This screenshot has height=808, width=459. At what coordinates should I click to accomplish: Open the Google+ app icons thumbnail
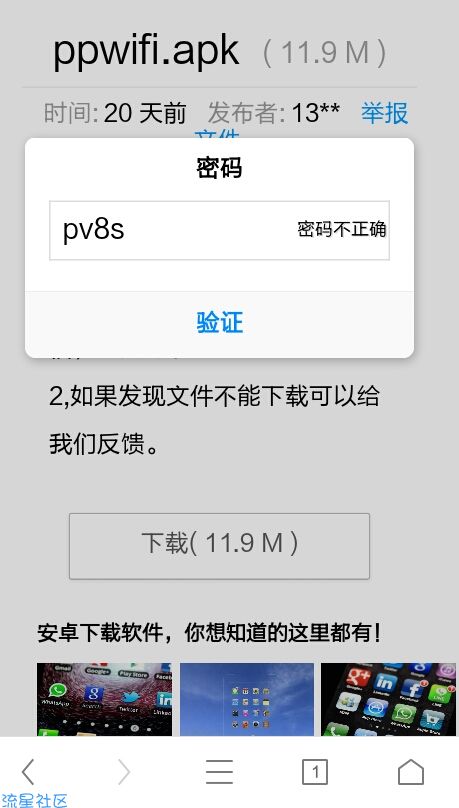(x=388, y=699)
